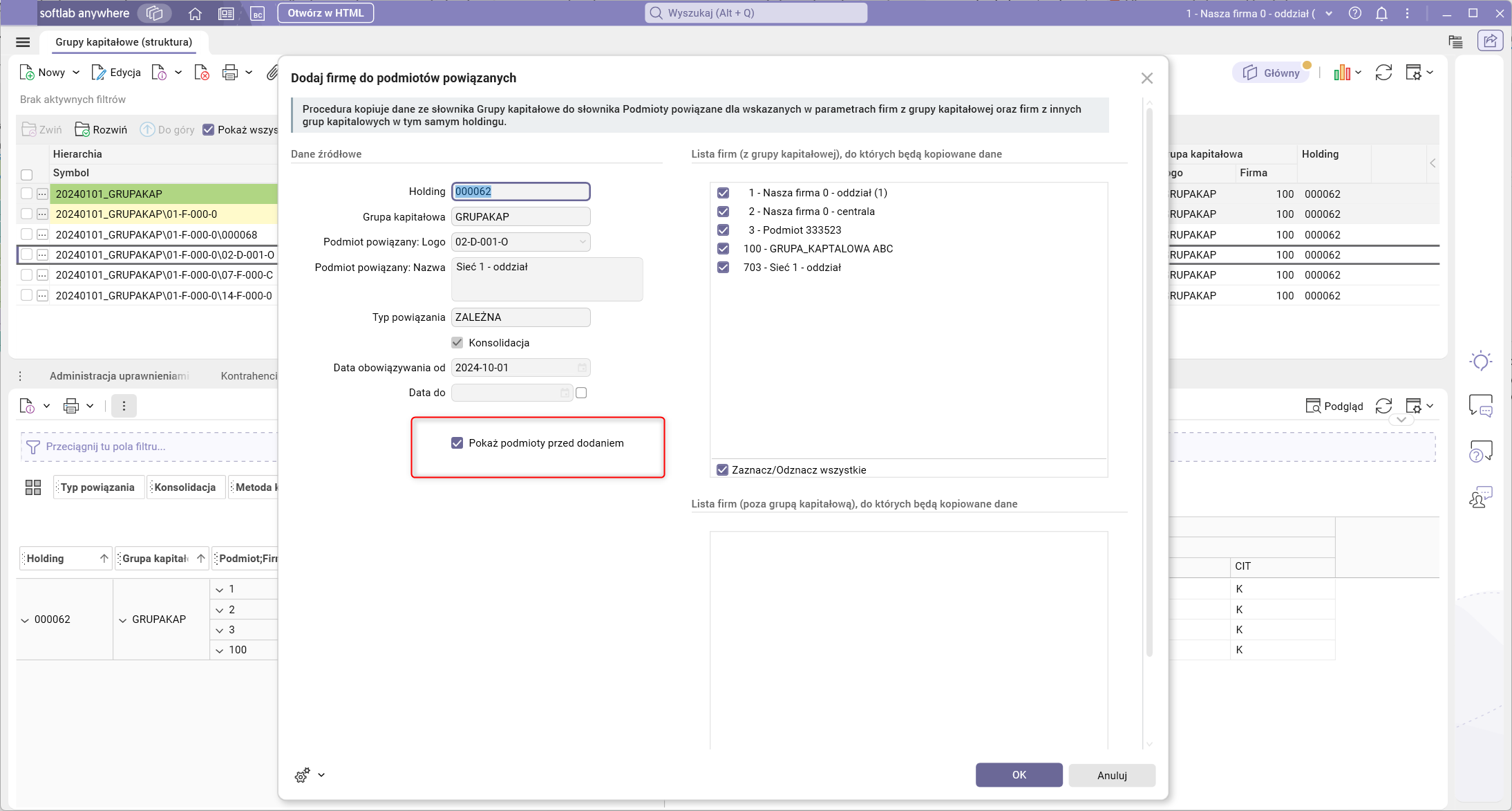
Task: Select Grupy kapitałowe (struktura) tab
Action: click(x=124, y=42)
